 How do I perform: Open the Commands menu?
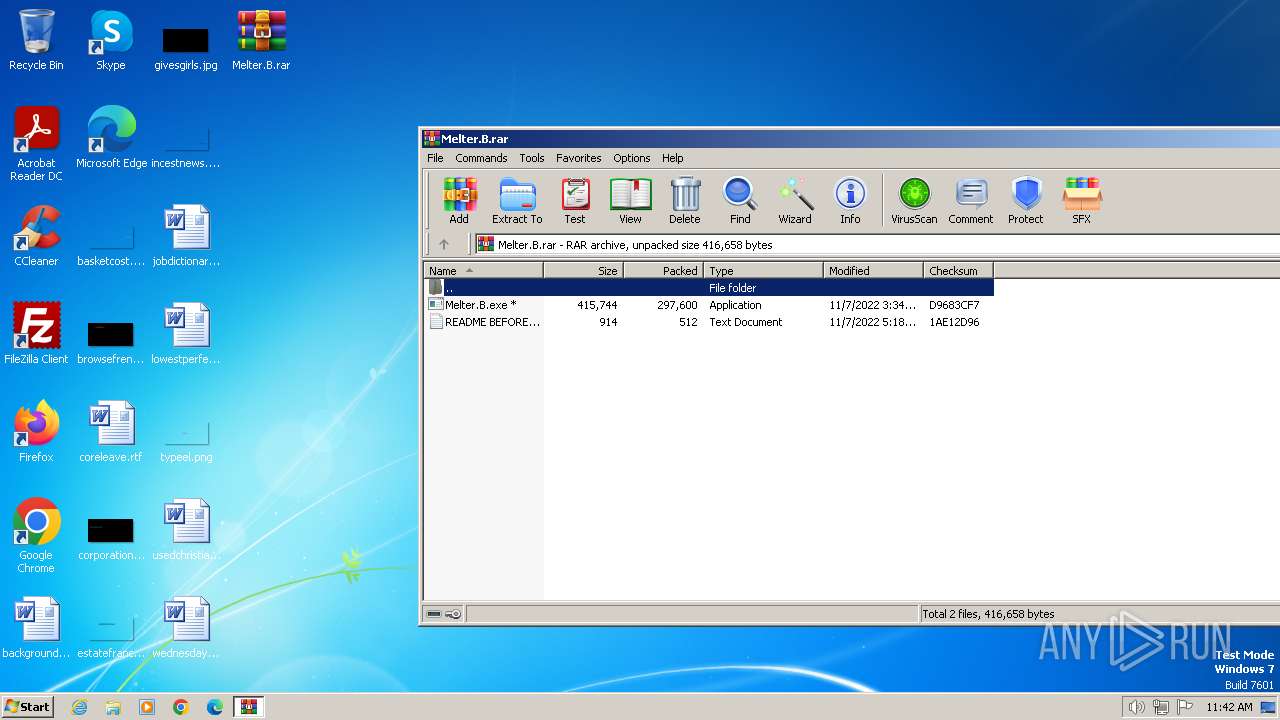coord(481,158)
